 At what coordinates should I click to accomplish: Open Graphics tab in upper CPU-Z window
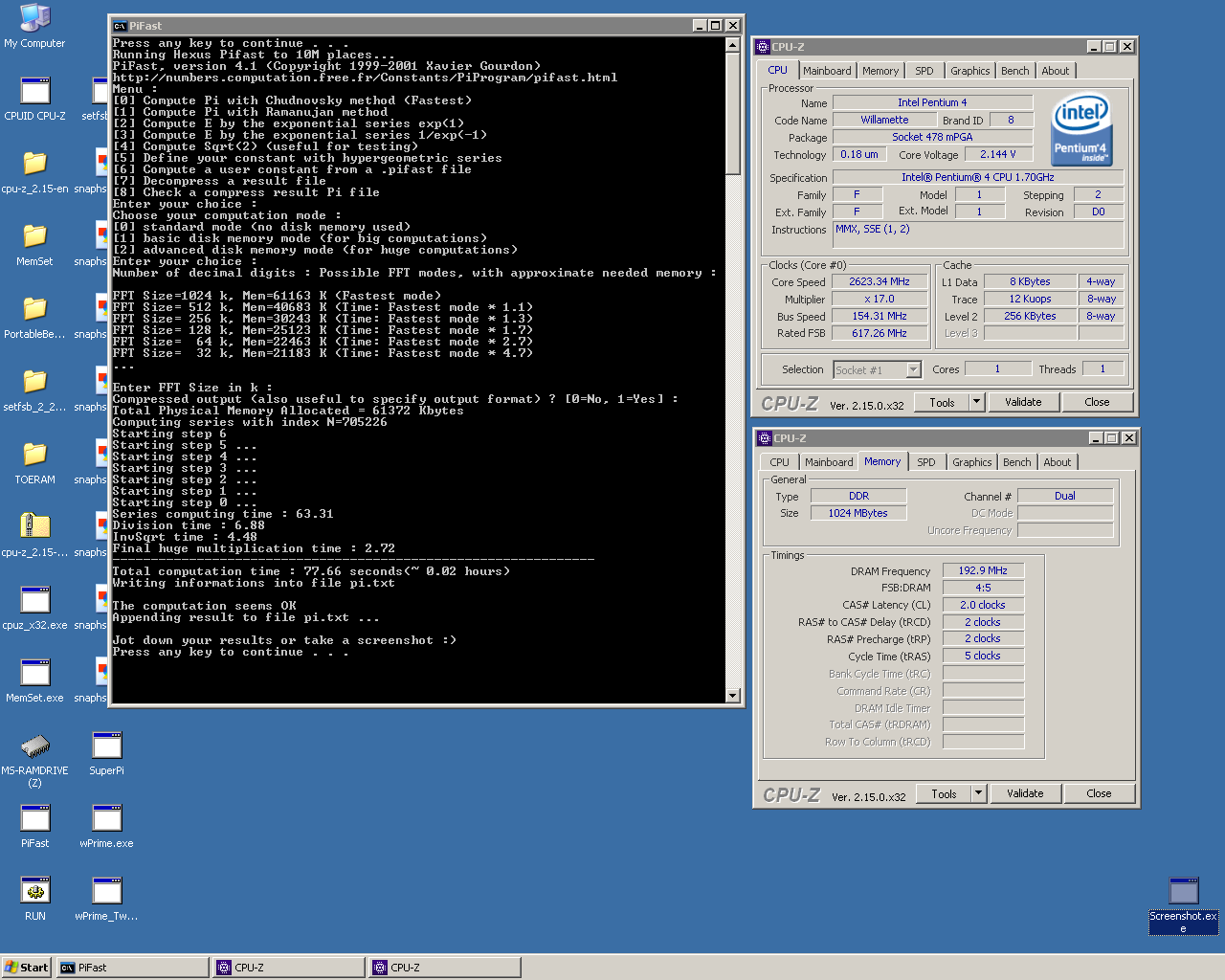970,71
